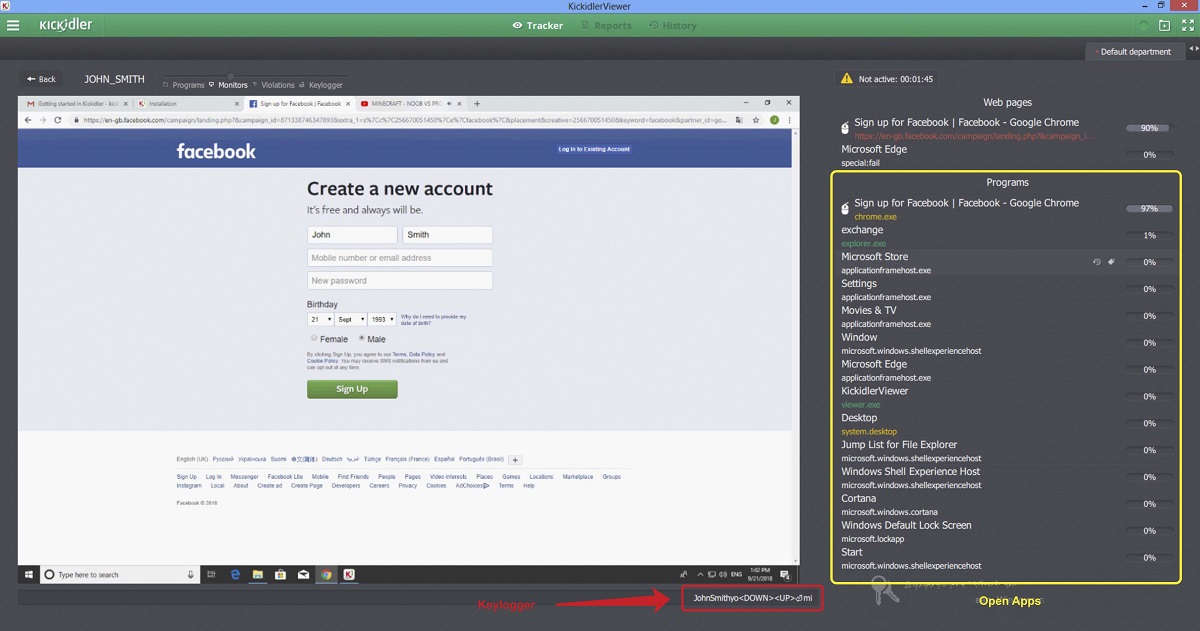Click the Not active warning triangle icon
The image size is (1200, 631).
point(847,78)
